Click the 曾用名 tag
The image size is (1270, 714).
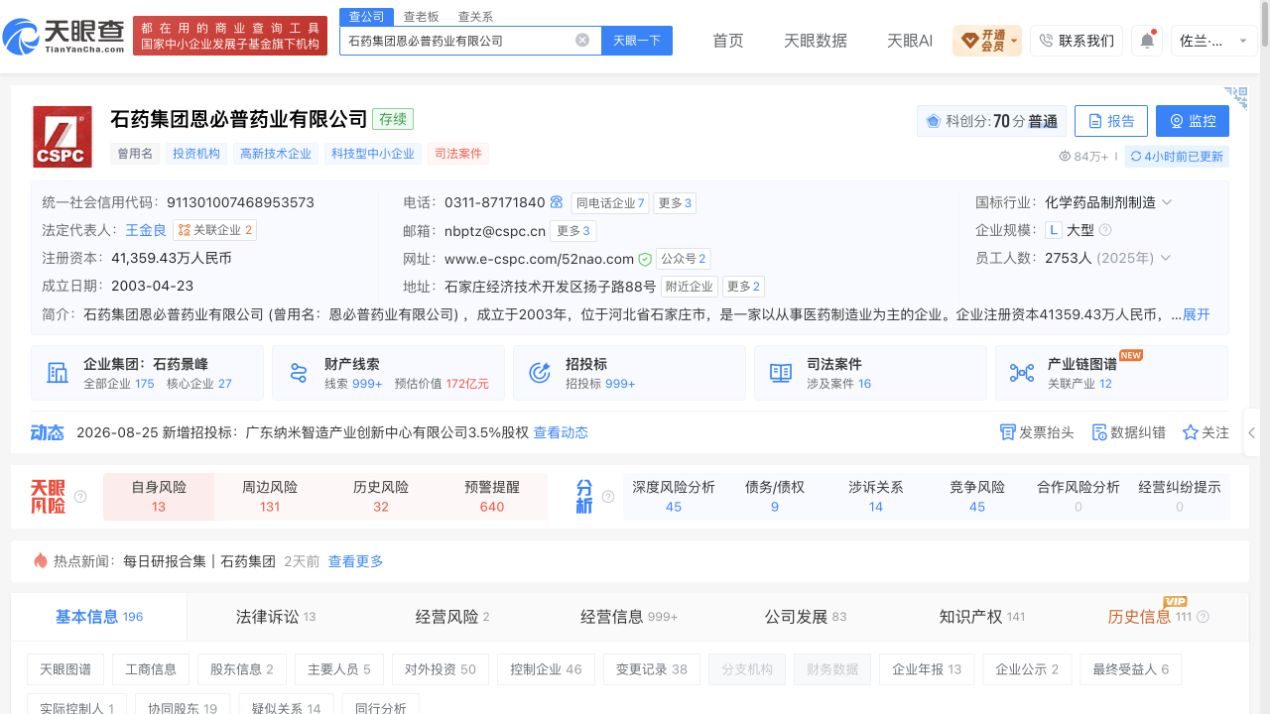point(135,154)
